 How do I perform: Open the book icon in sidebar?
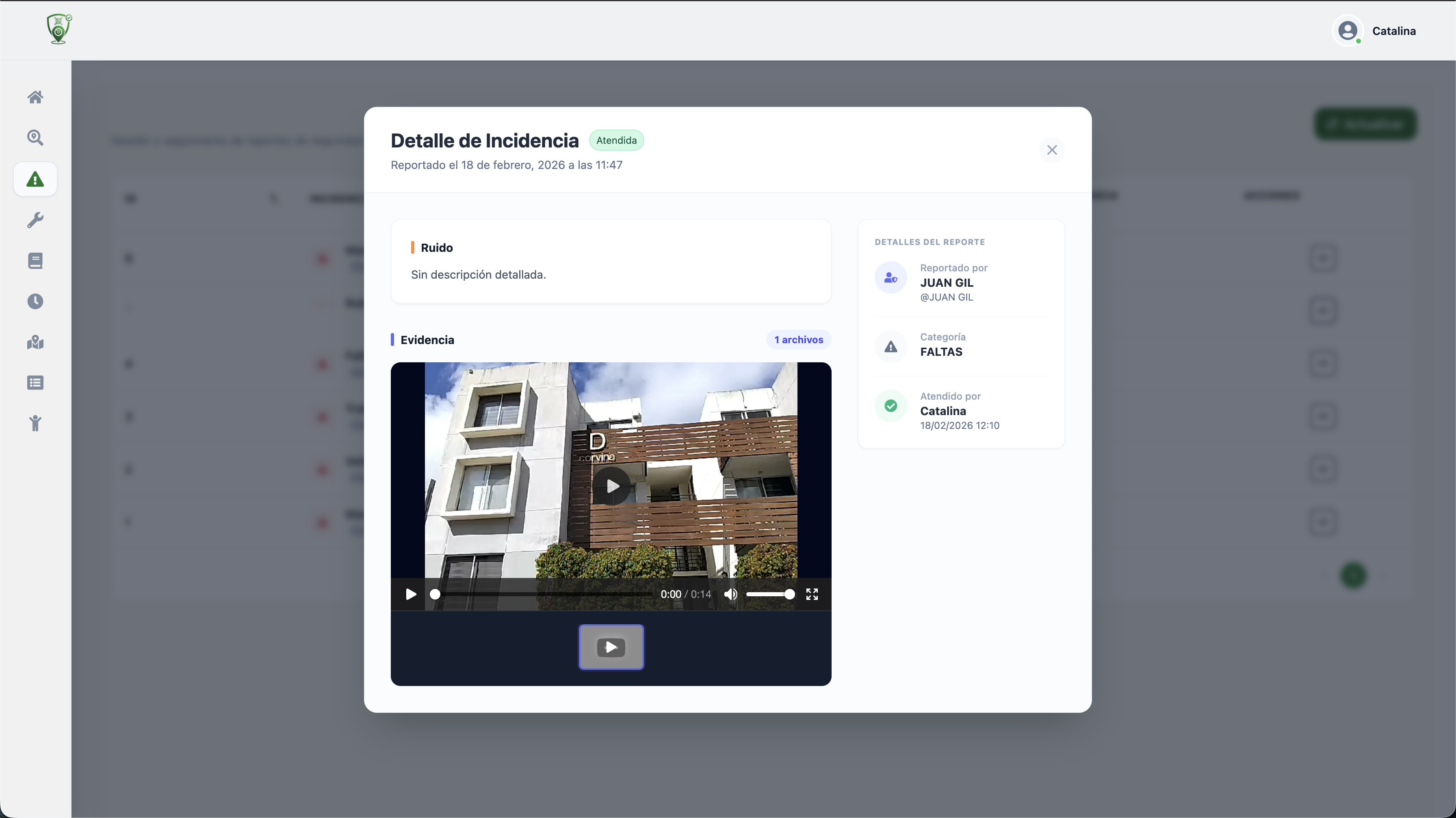35,260
